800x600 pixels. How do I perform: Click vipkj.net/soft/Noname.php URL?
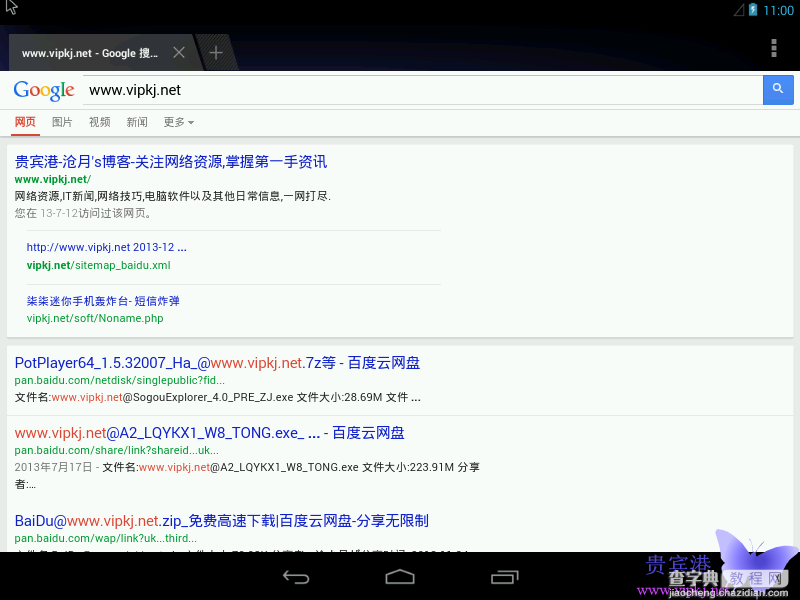pos(95,318)
